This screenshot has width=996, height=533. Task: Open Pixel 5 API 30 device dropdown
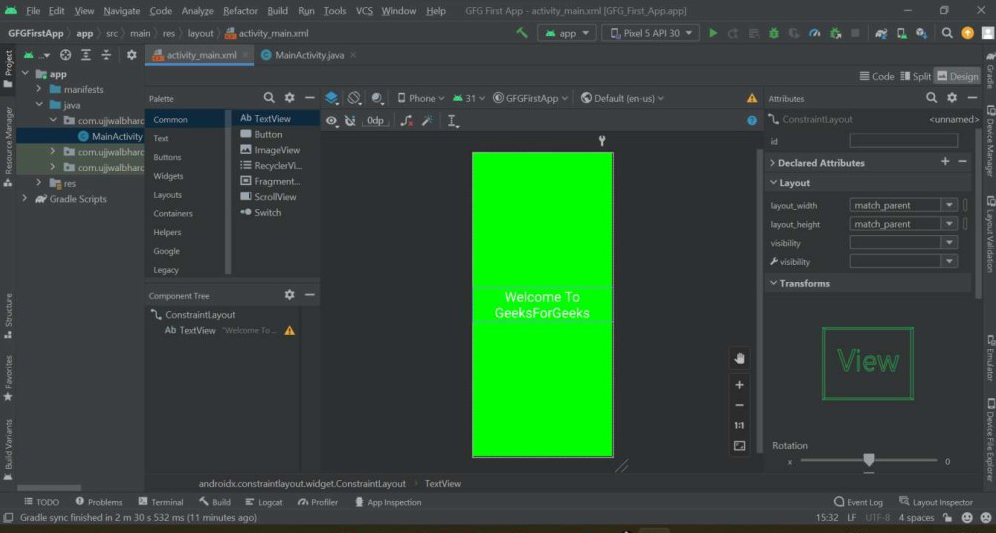650,33
